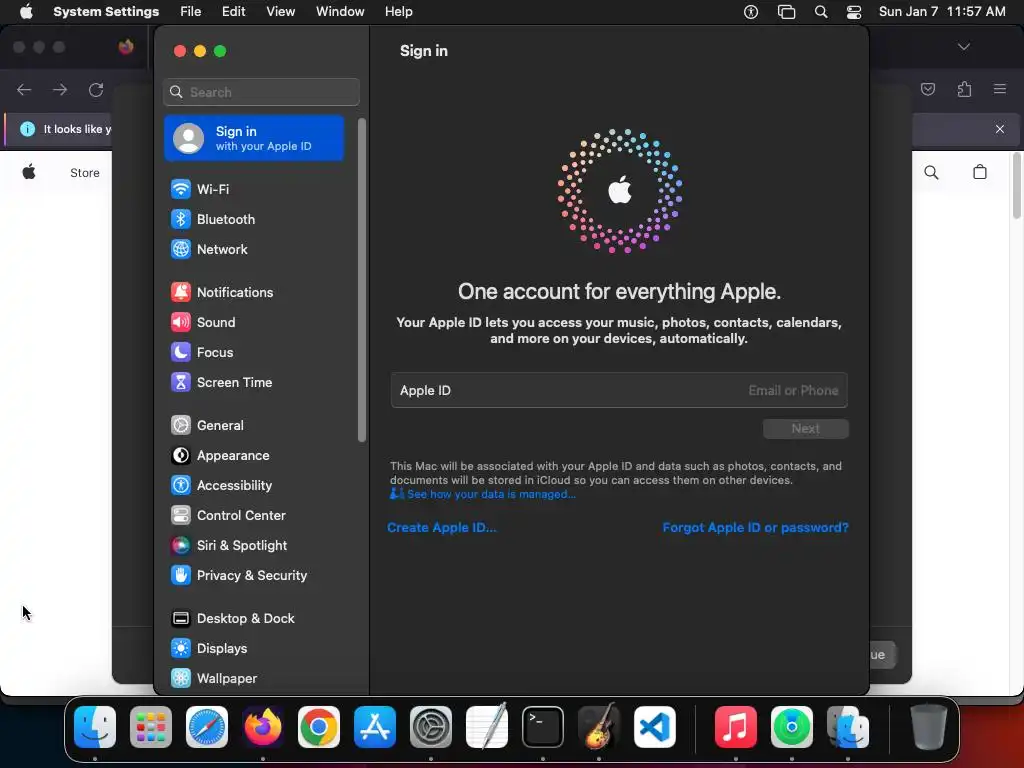Open the File menu

point(191,12)
